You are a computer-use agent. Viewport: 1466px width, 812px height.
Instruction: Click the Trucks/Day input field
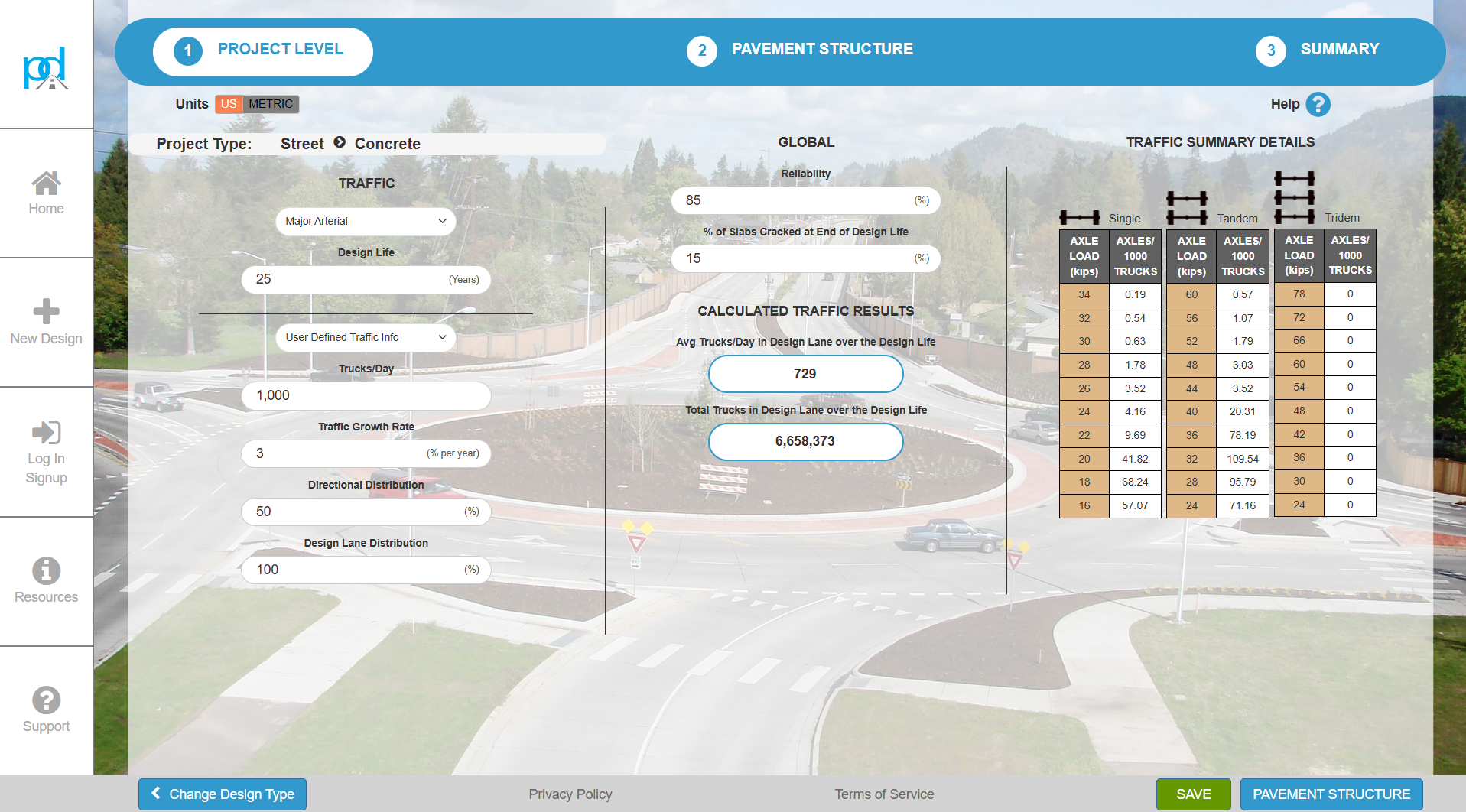coord(366,395)
